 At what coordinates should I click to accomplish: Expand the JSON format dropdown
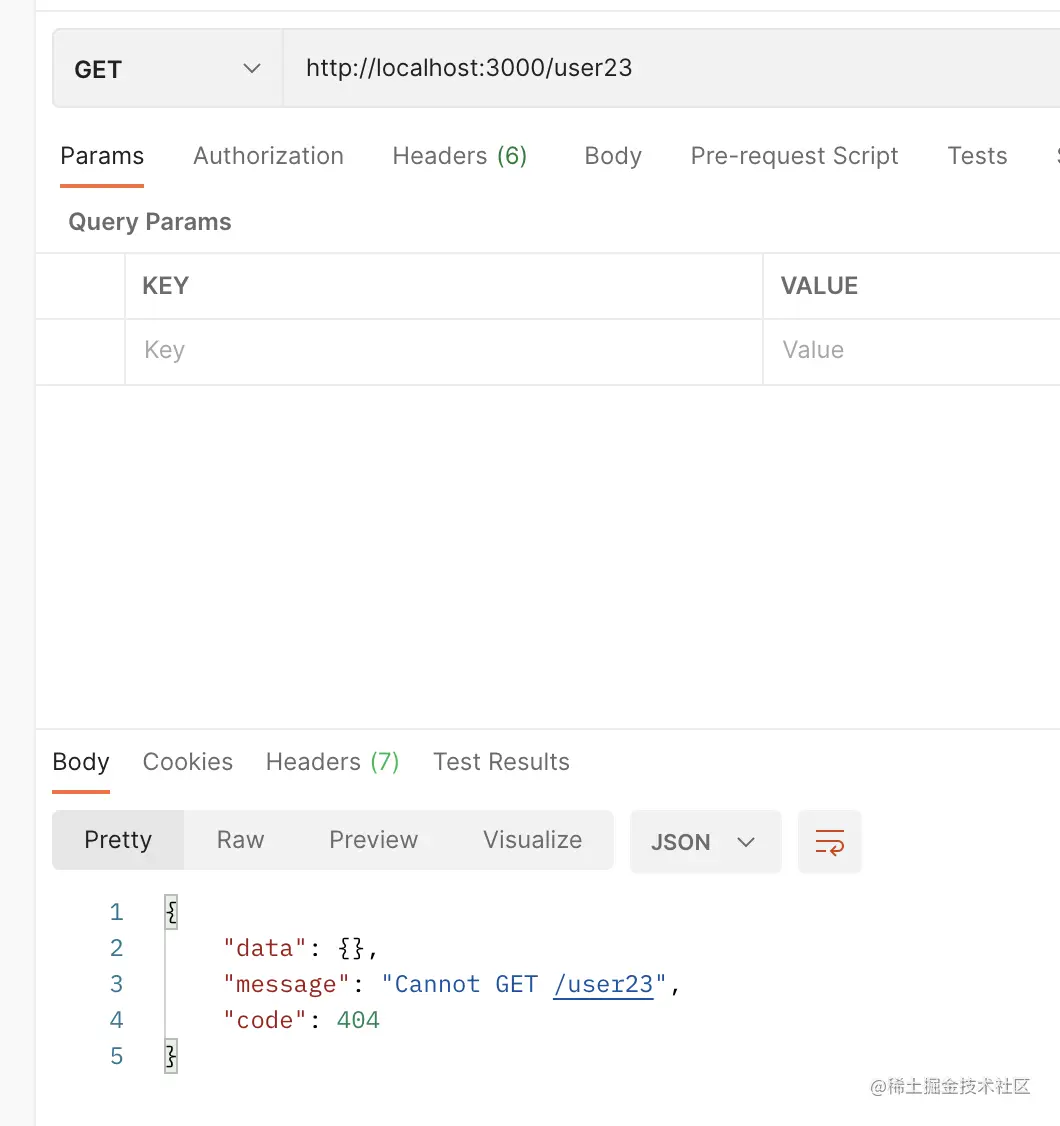tap(704, 842)
